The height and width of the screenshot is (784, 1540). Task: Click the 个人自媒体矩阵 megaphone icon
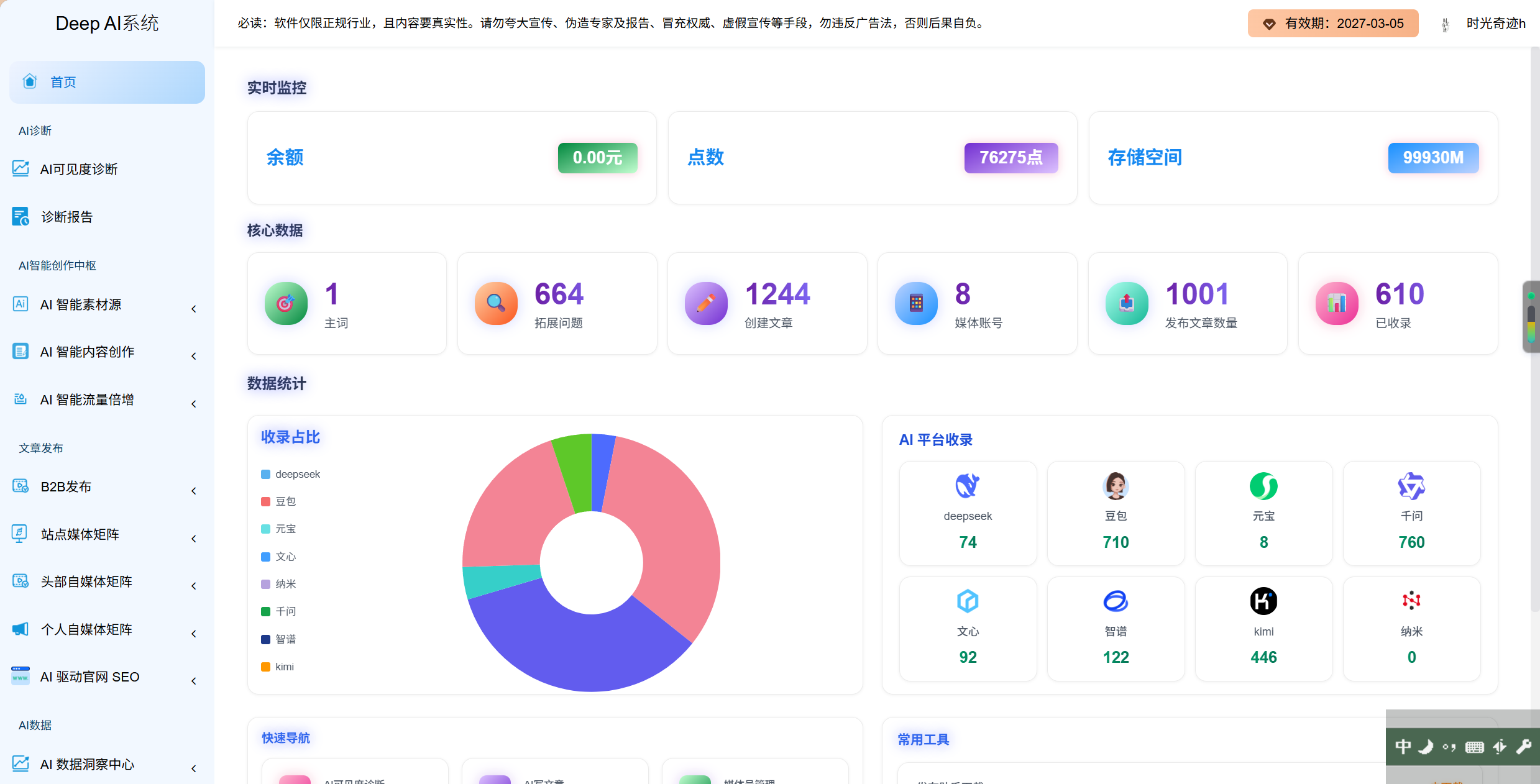tap(21, 629)
